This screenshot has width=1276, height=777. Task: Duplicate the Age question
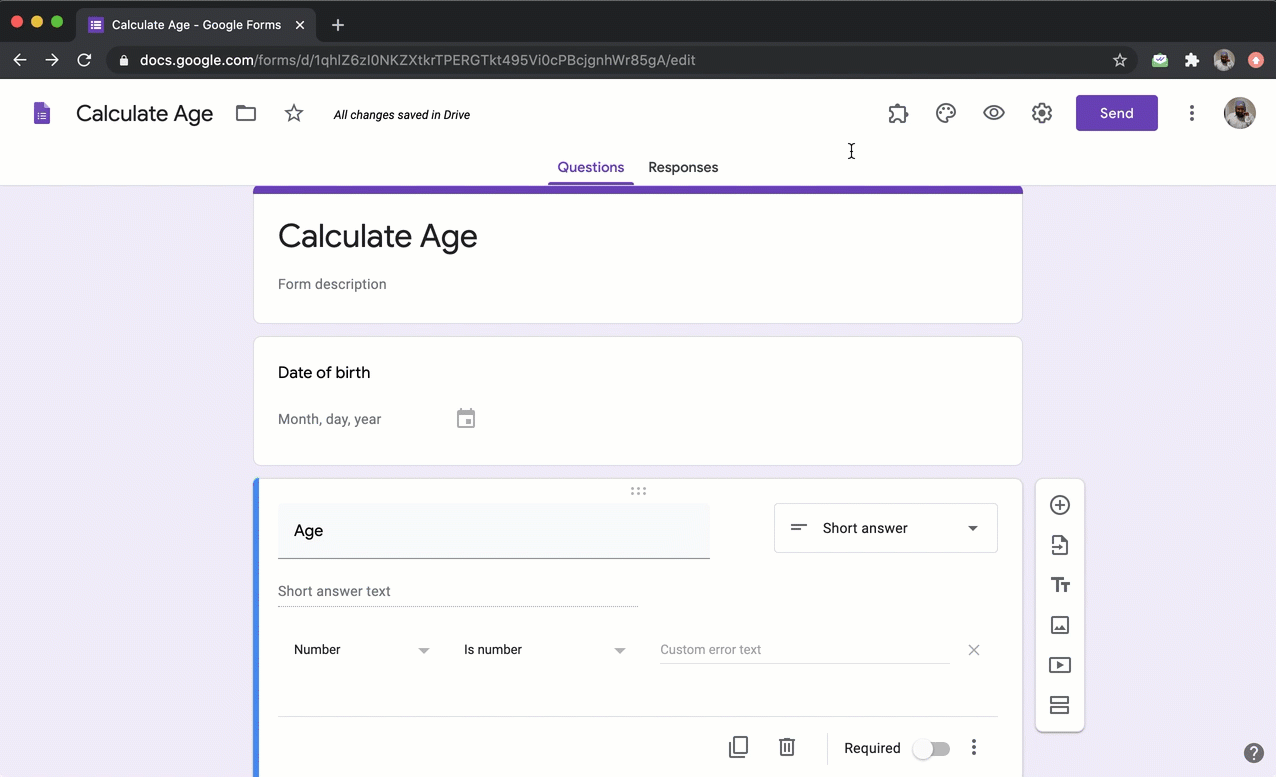click(738, 747)
